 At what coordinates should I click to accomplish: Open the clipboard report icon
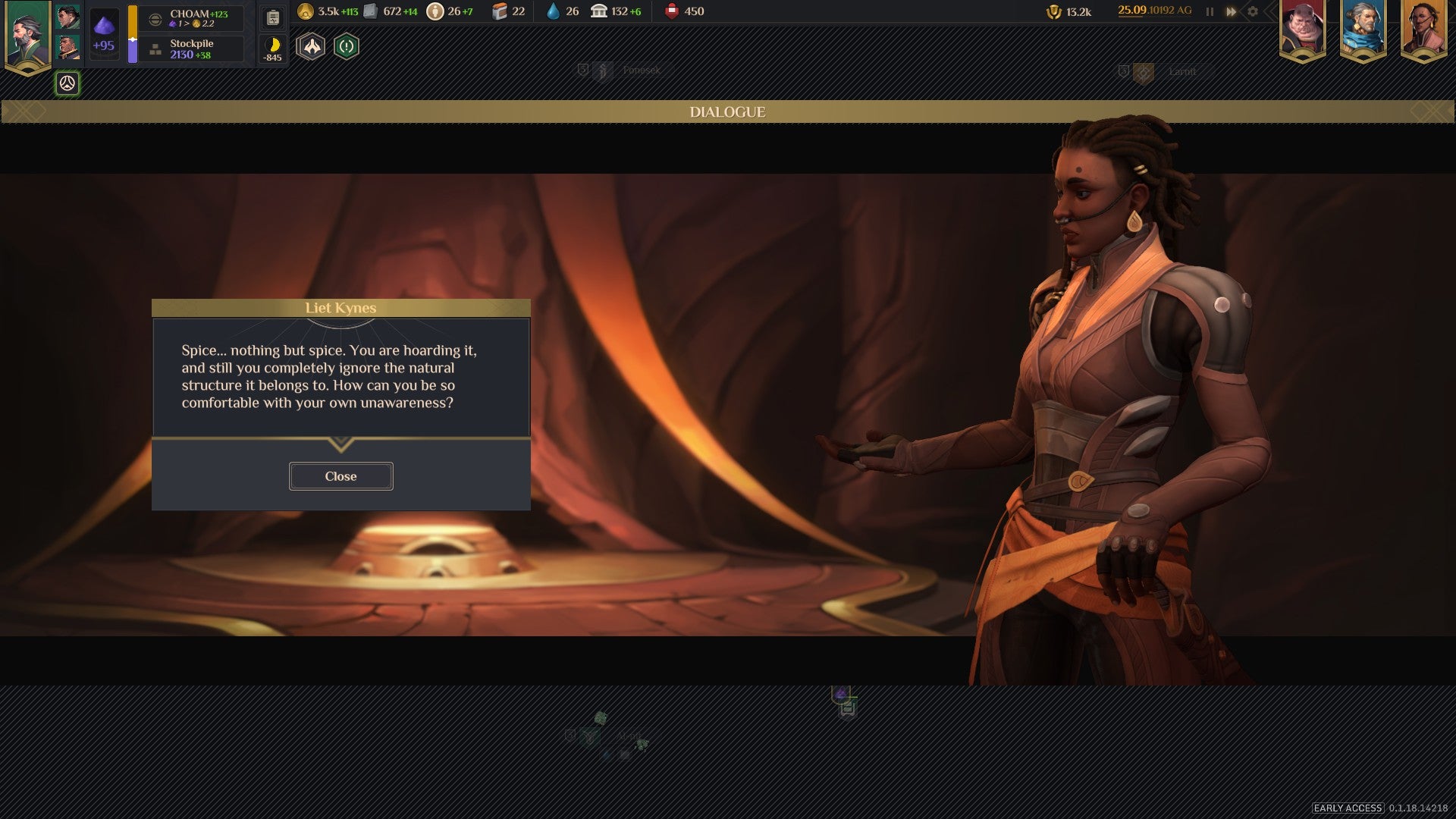273,18
